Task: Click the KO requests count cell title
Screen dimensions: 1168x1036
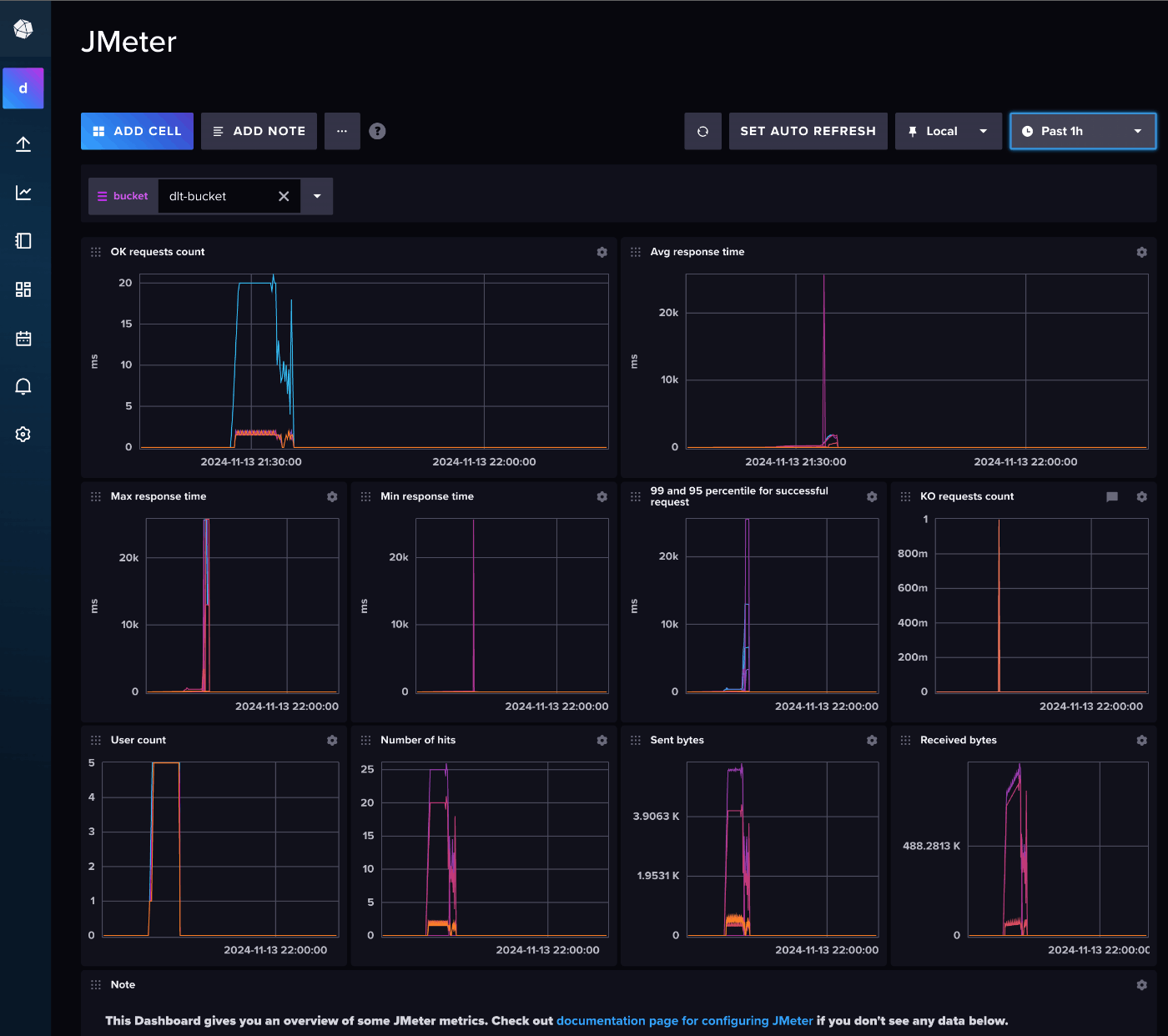Action: [967, 496]
